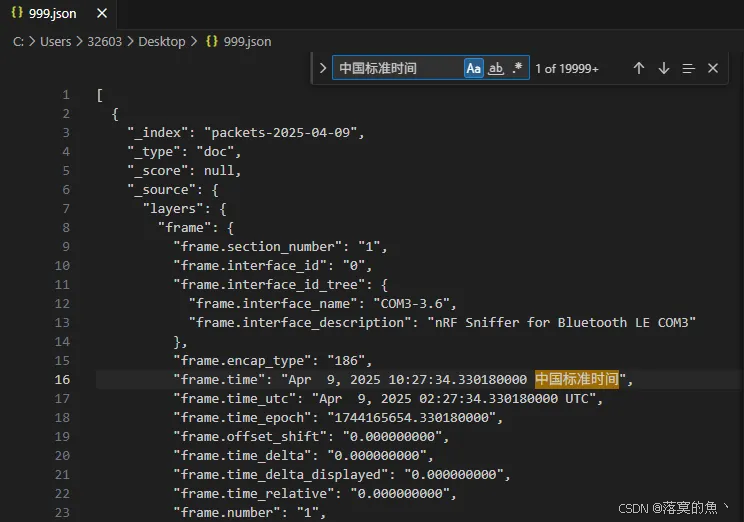Open the 32603 breadcrumb segment
Image resolution: width=744 pixels, height=522 pixels.
[x=104, y=42]
